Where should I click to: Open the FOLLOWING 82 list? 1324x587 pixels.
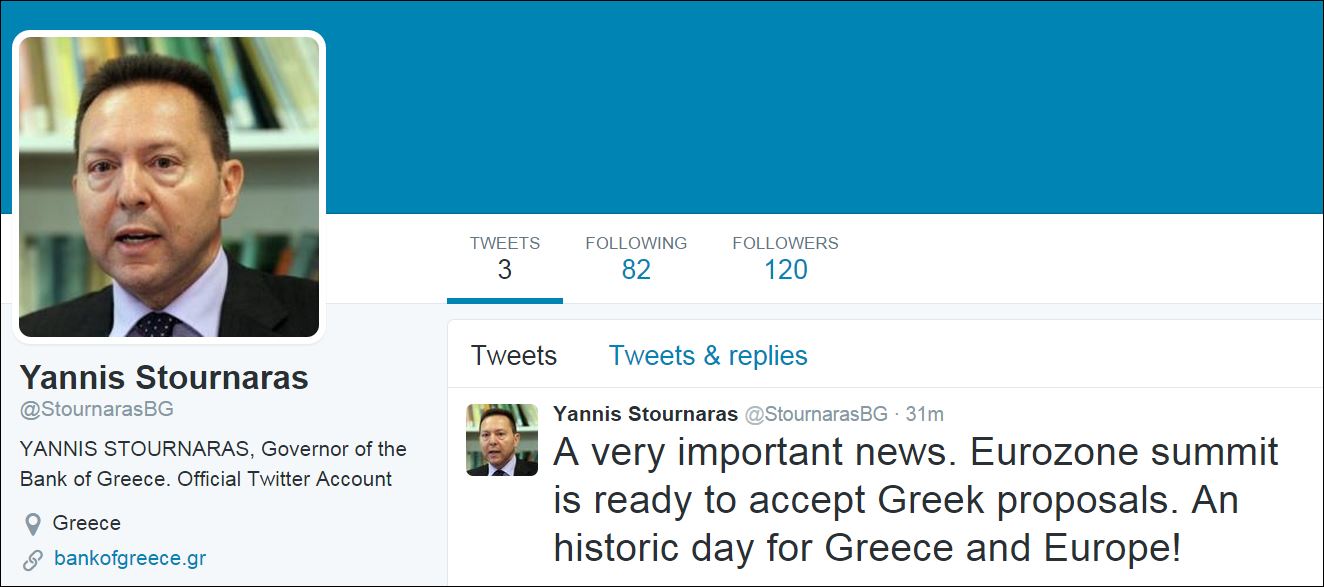click(x=636, y=258)
